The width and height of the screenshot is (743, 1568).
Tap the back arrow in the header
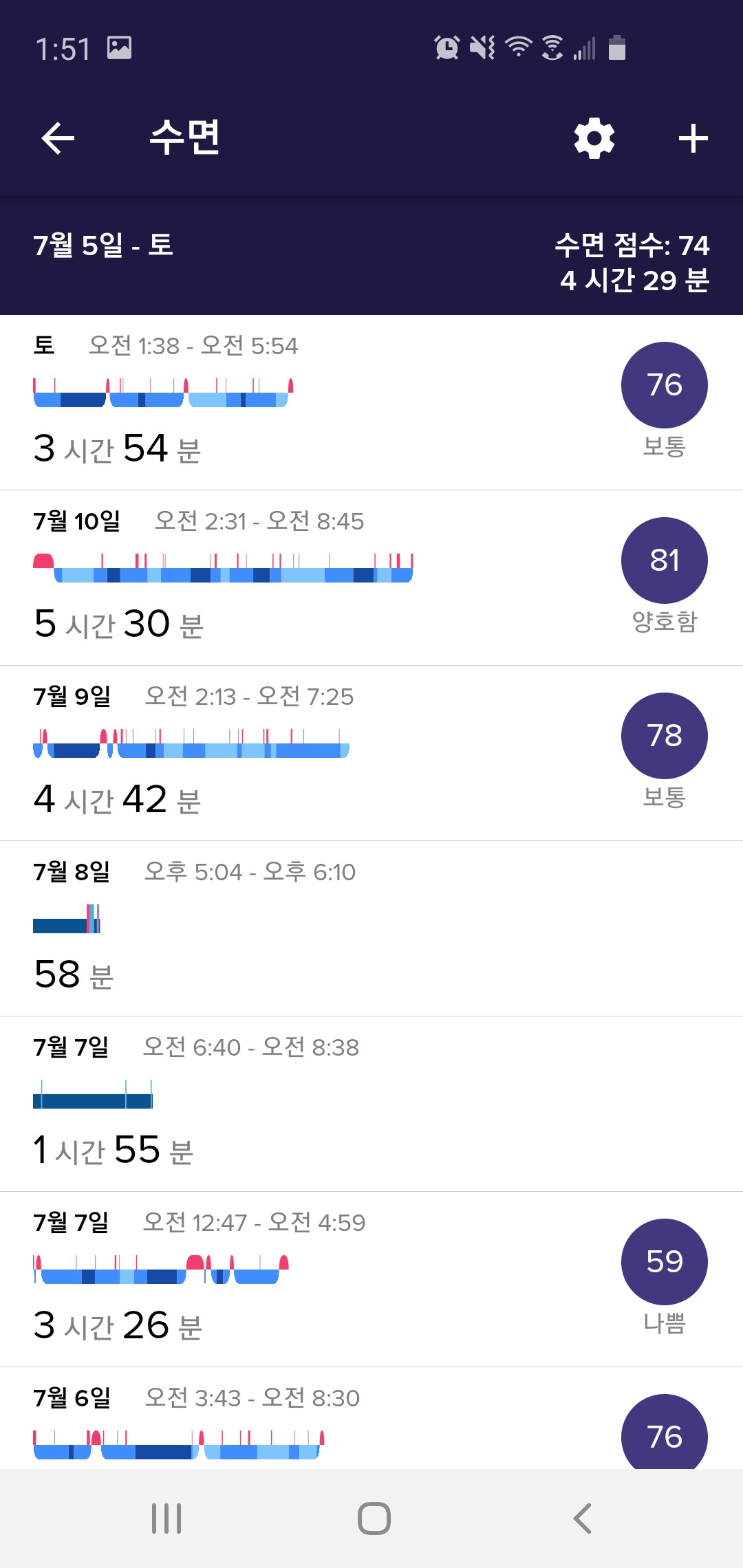point(58,138)
